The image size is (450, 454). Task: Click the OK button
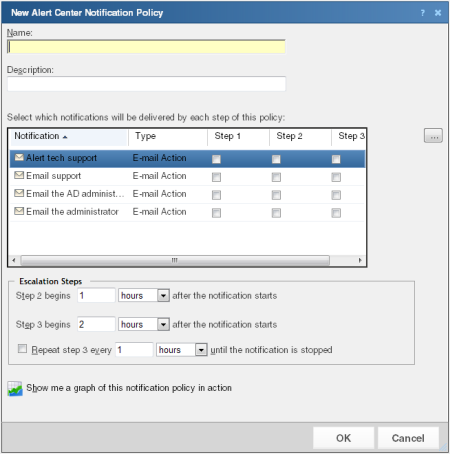coord(343,438)
